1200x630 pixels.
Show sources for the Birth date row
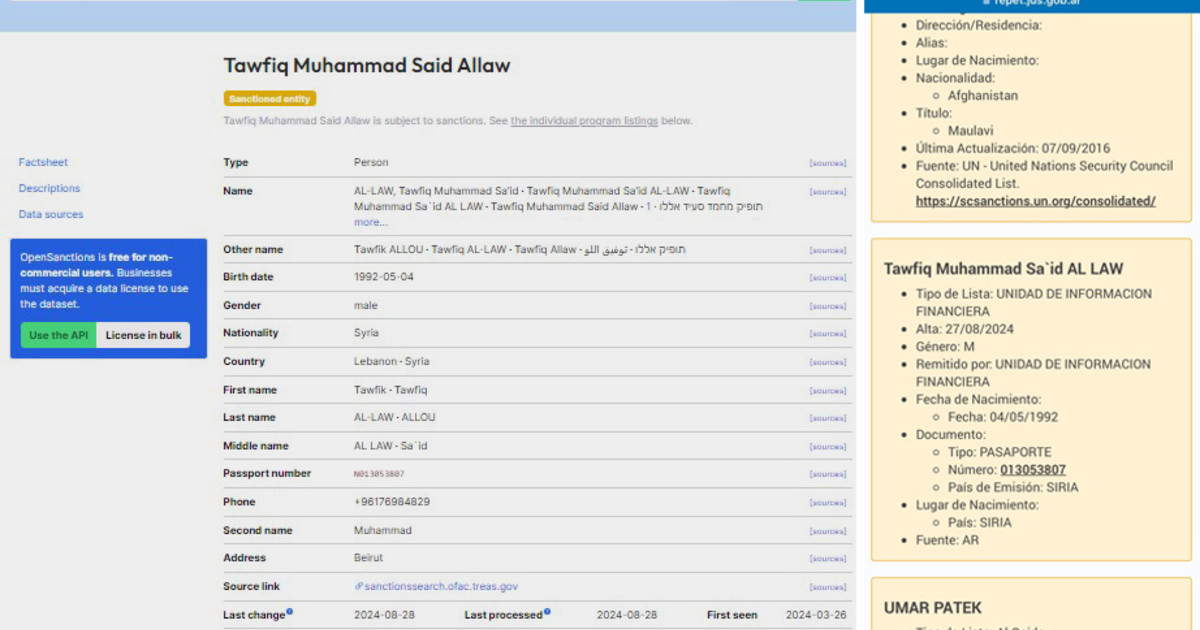[x=827, y=278]
